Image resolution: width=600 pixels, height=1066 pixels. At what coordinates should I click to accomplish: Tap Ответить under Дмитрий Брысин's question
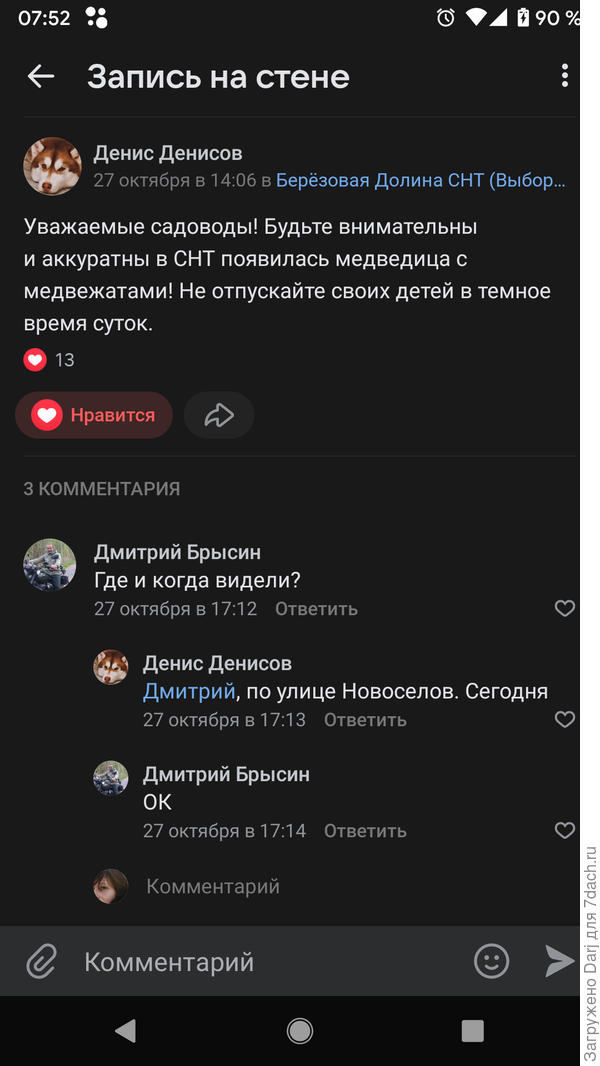click(316, 608)
